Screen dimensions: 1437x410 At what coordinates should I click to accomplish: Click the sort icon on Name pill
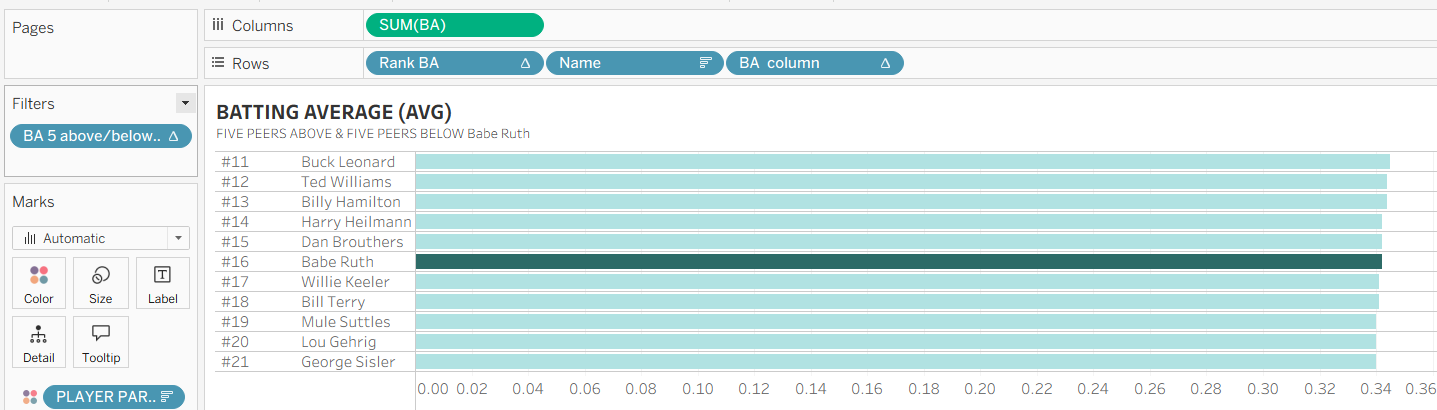coord(705,63)
